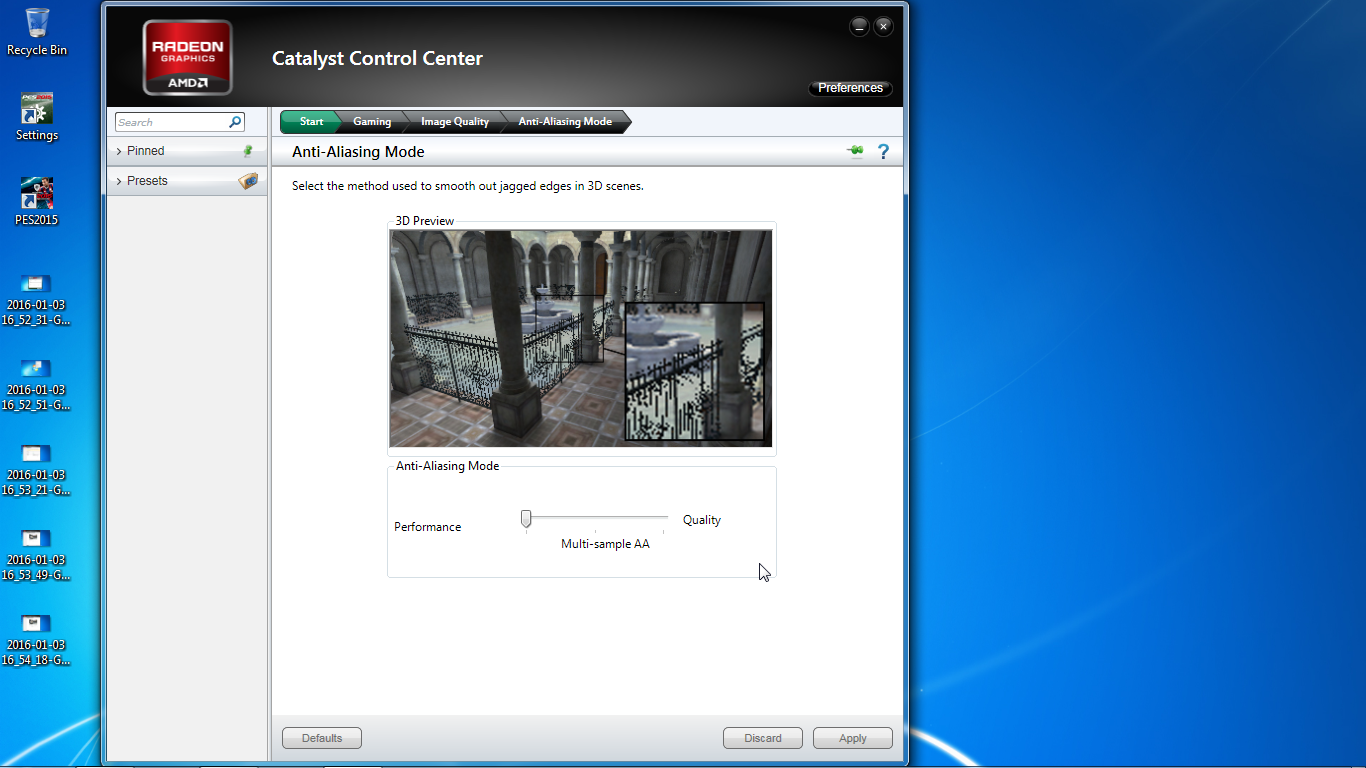Select the 2016-01-03 16_52_31 desktop file
This screenshot has width=1366, height=768.
click(37, 301)
